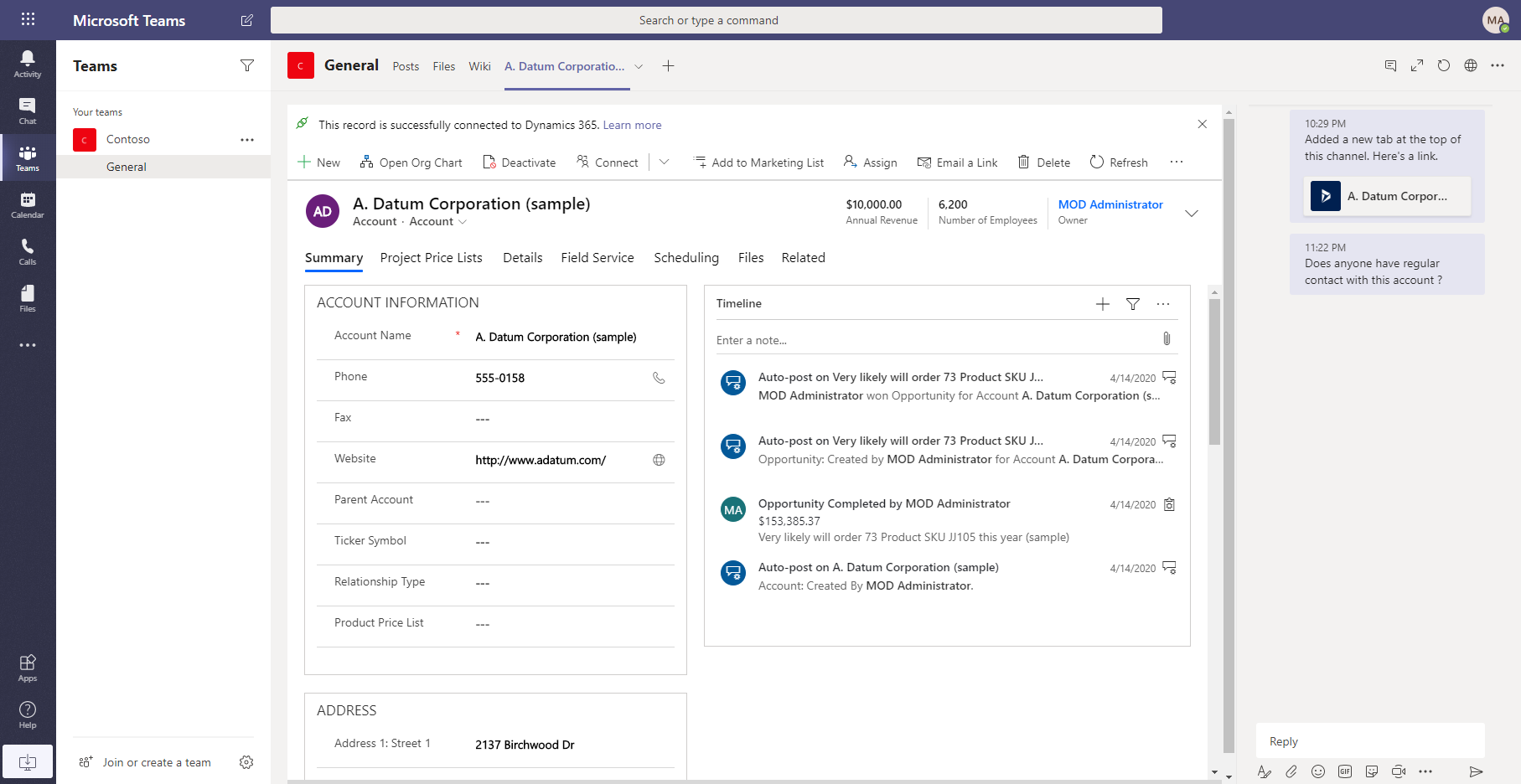Viewport: 1521px width, 784px height.
Task: Open the Scheduling tab
Action: point(686,258)
